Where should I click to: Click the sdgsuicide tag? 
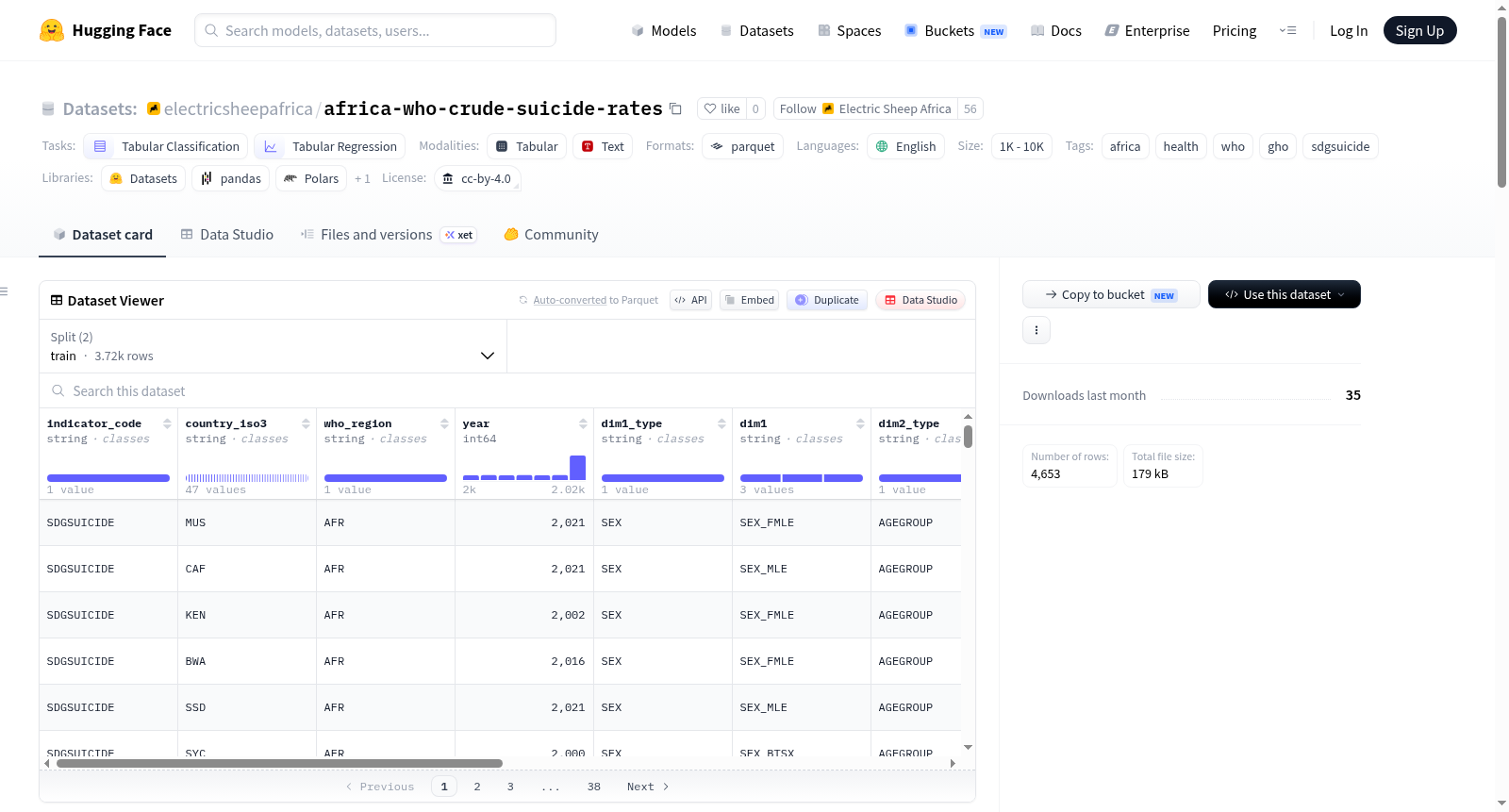1340,146
